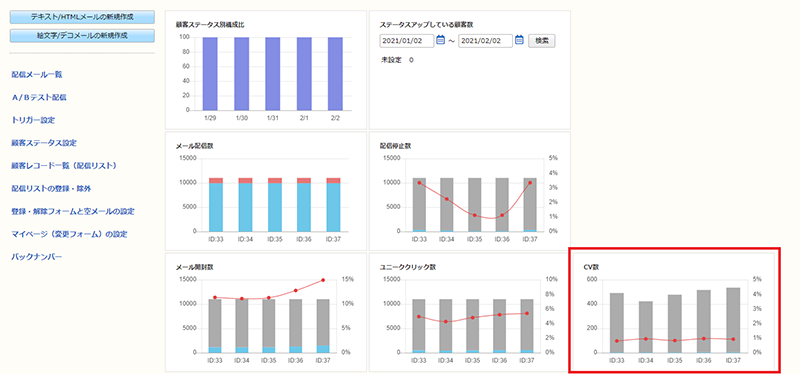Click the ID:35 bar in メール配信数 chart
Image resolution: width=800 pixels, height=374 pixels.
[x=274, y=205]
